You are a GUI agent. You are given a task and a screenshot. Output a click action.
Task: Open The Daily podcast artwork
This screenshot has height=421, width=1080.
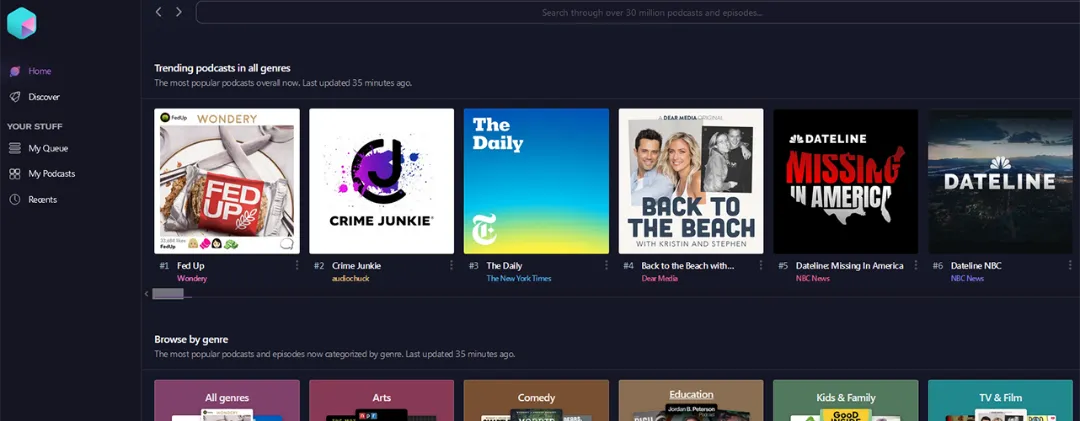[x=536, y=181]
